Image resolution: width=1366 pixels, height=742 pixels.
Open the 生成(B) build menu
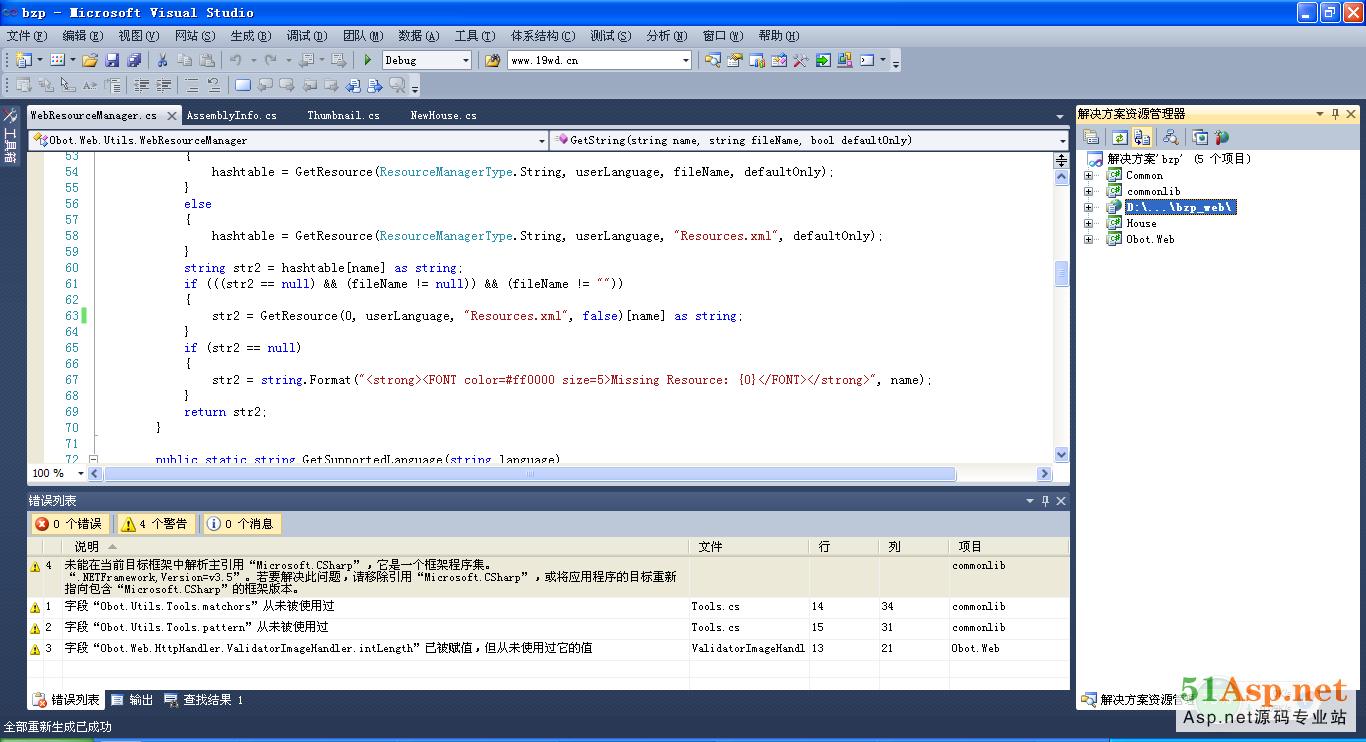pyautogui.click(x=250, y=36)
